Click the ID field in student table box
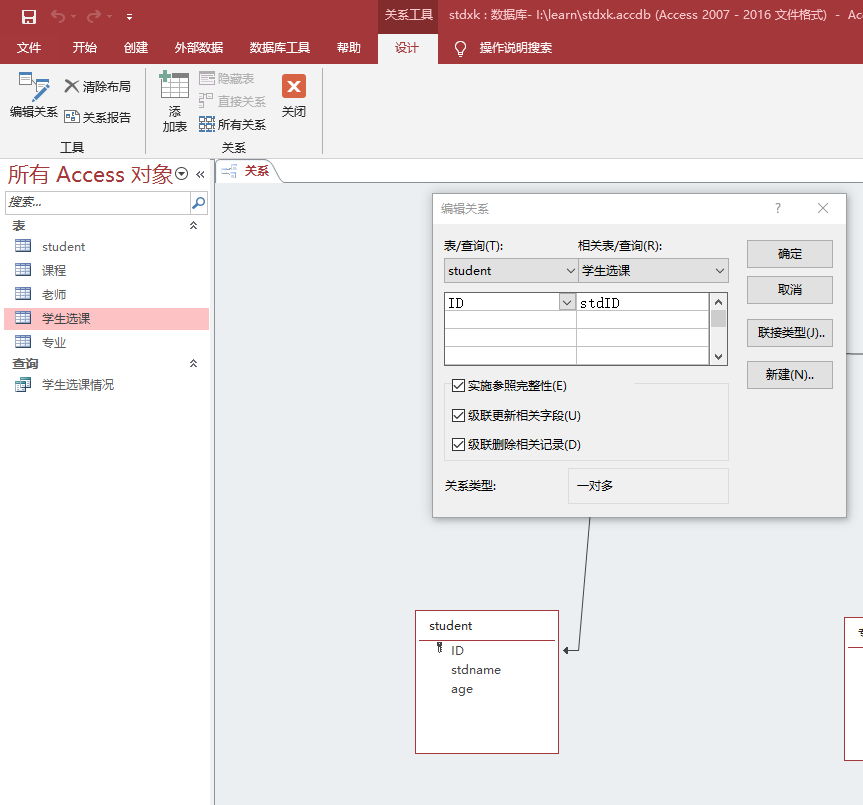Image resolution: width=863 pixels, height=805 pixels. click(457, 650)
